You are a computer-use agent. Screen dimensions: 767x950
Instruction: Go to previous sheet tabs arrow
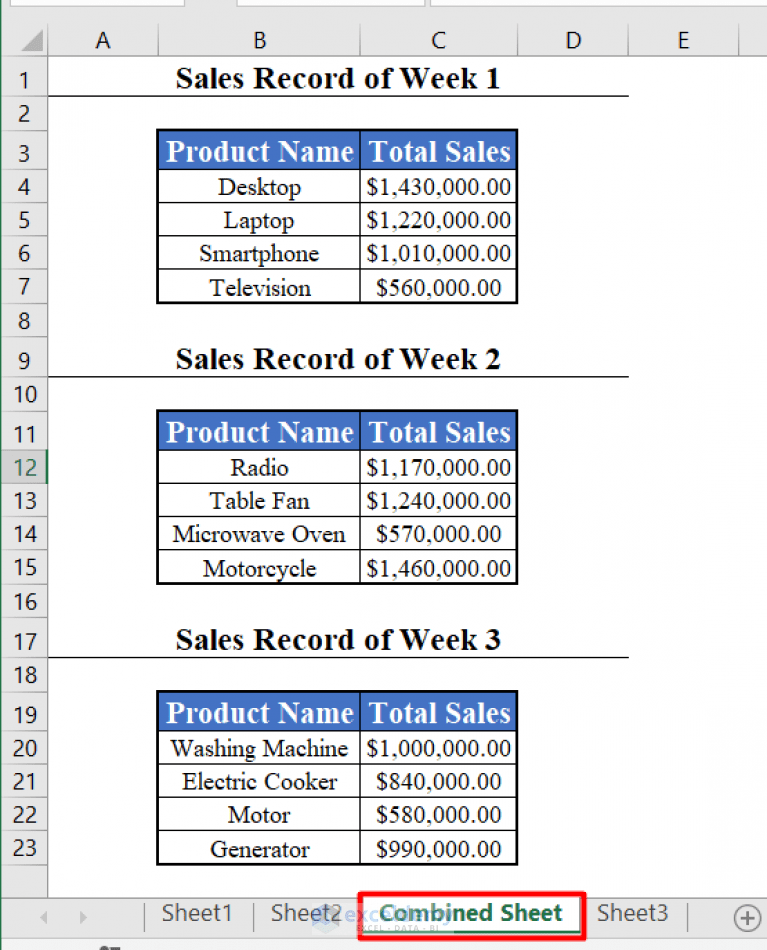(x=44, y=917)
